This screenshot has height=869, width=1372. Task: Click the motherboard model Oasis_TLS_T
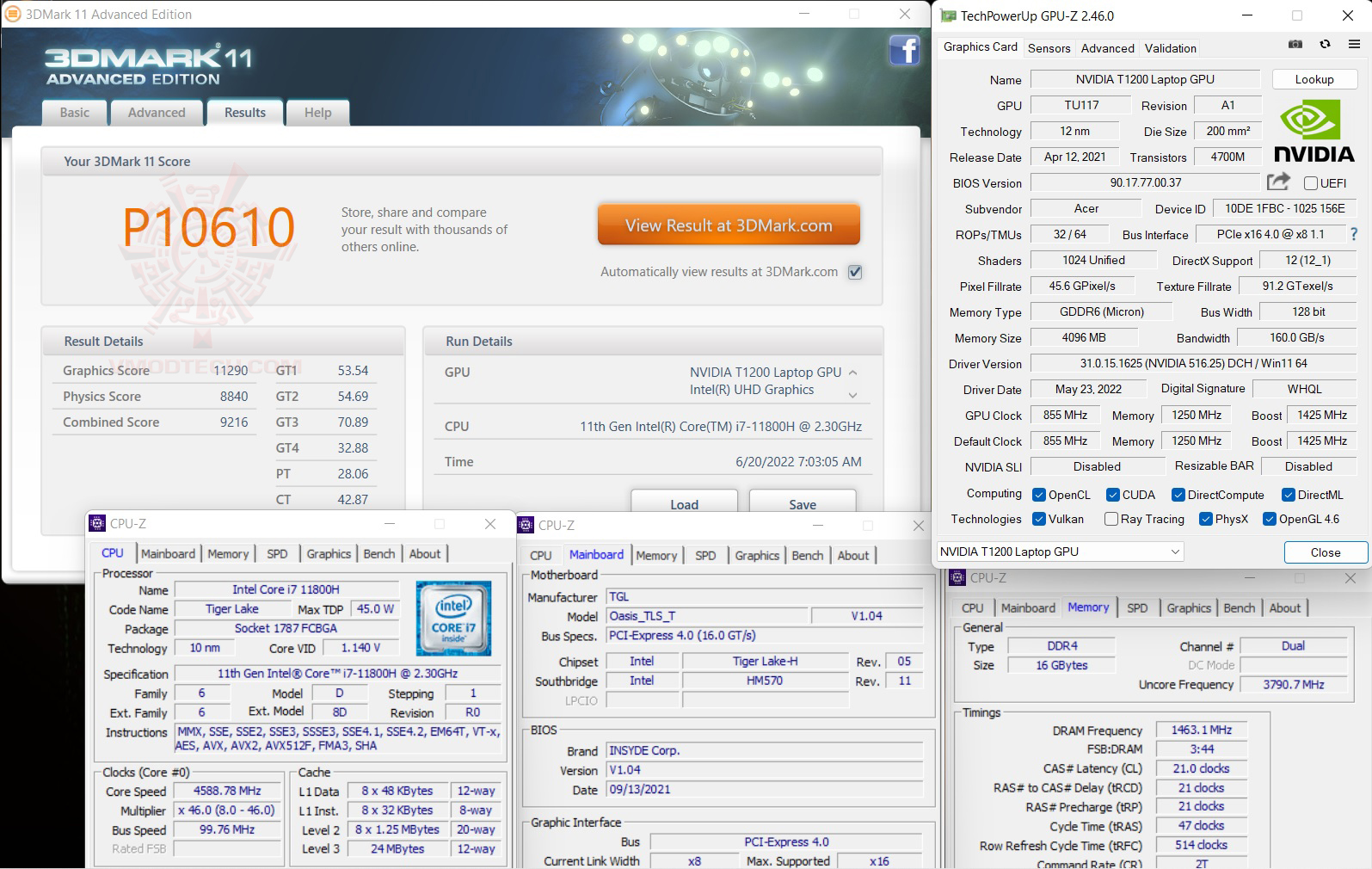coord(707,616)
